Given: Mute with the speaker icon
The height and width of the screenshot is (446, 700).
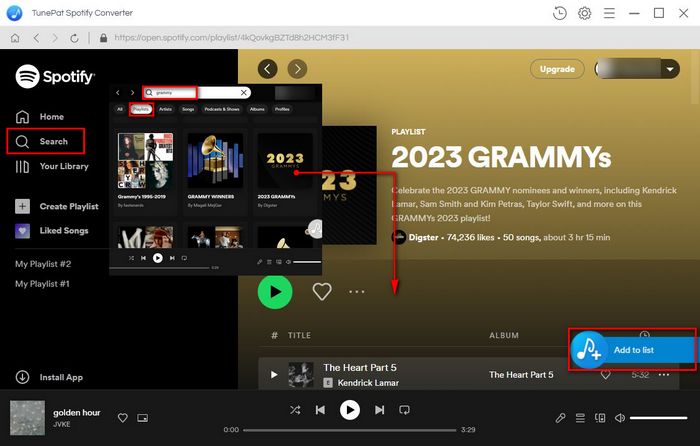Looking at the screenshot, I should tap(620, 418).
